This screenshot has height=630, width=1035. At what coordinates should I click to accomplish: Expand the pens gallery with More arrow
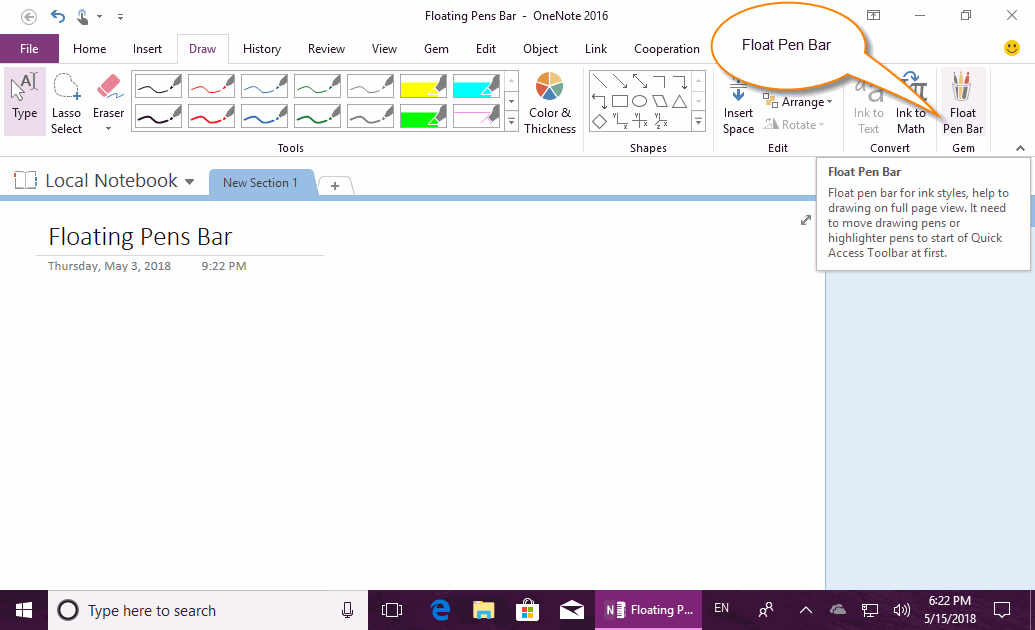coord(512,122)
